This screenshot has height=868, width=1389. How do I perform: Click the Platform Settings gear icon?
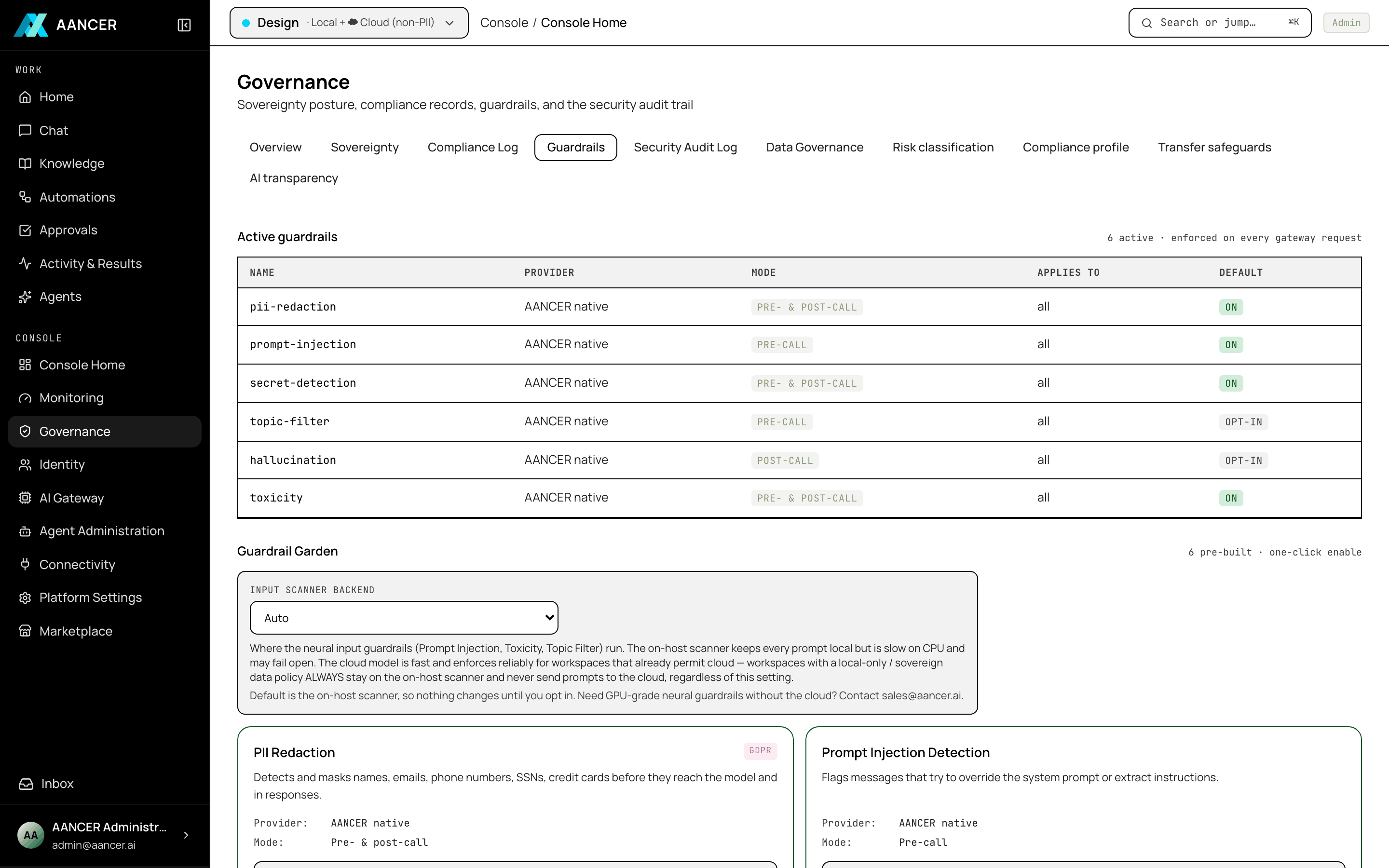pyautogui.click(x=25, y=597)
